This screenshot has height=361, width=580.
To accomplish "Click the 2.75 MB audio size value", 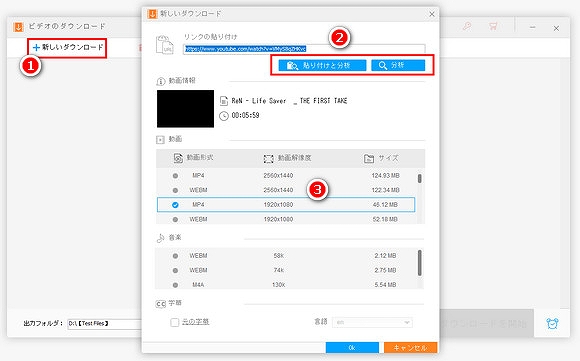I will [385, 270].
